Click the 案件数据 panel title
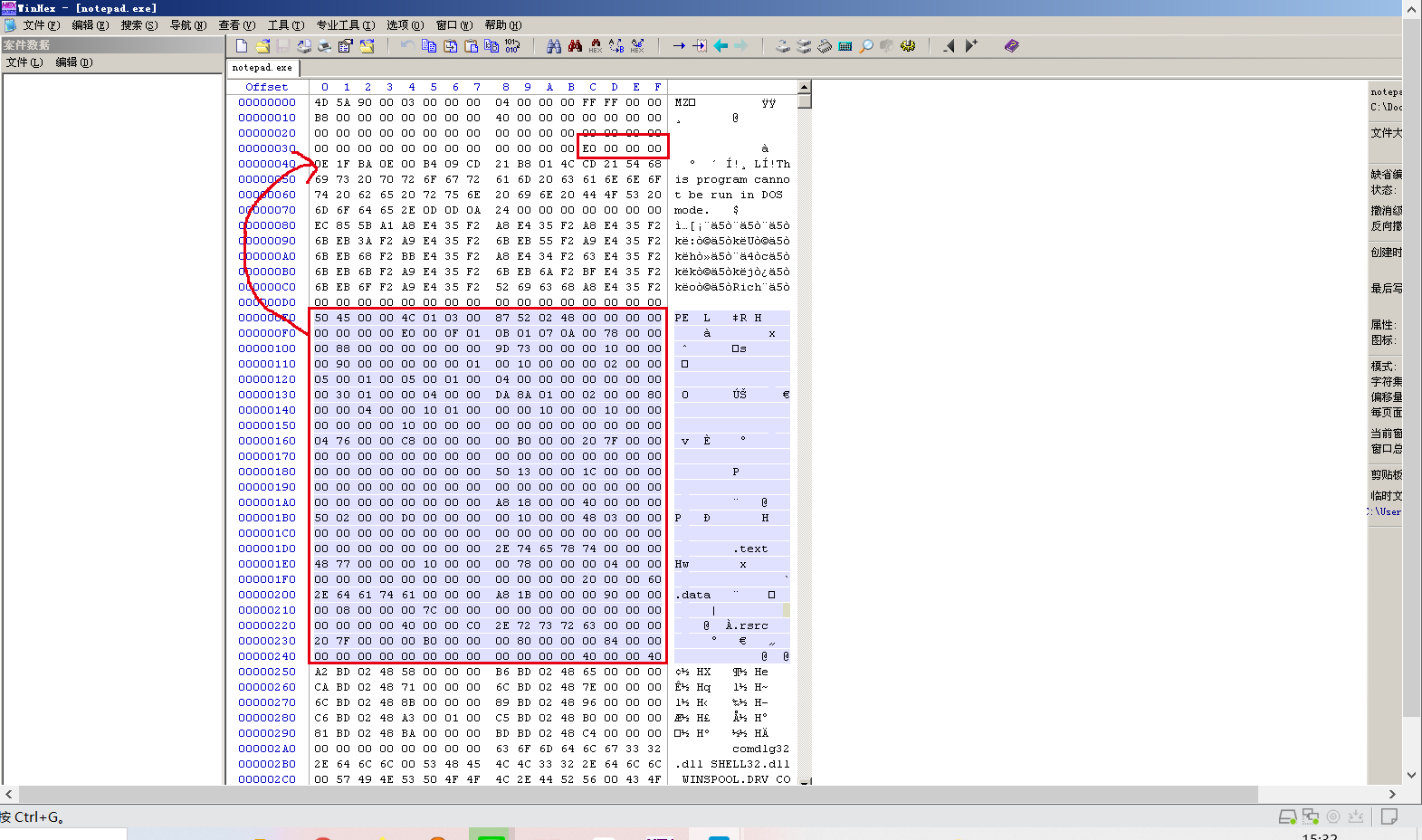The height and width of the screenshot is (840, 1422). pos(26,44)
